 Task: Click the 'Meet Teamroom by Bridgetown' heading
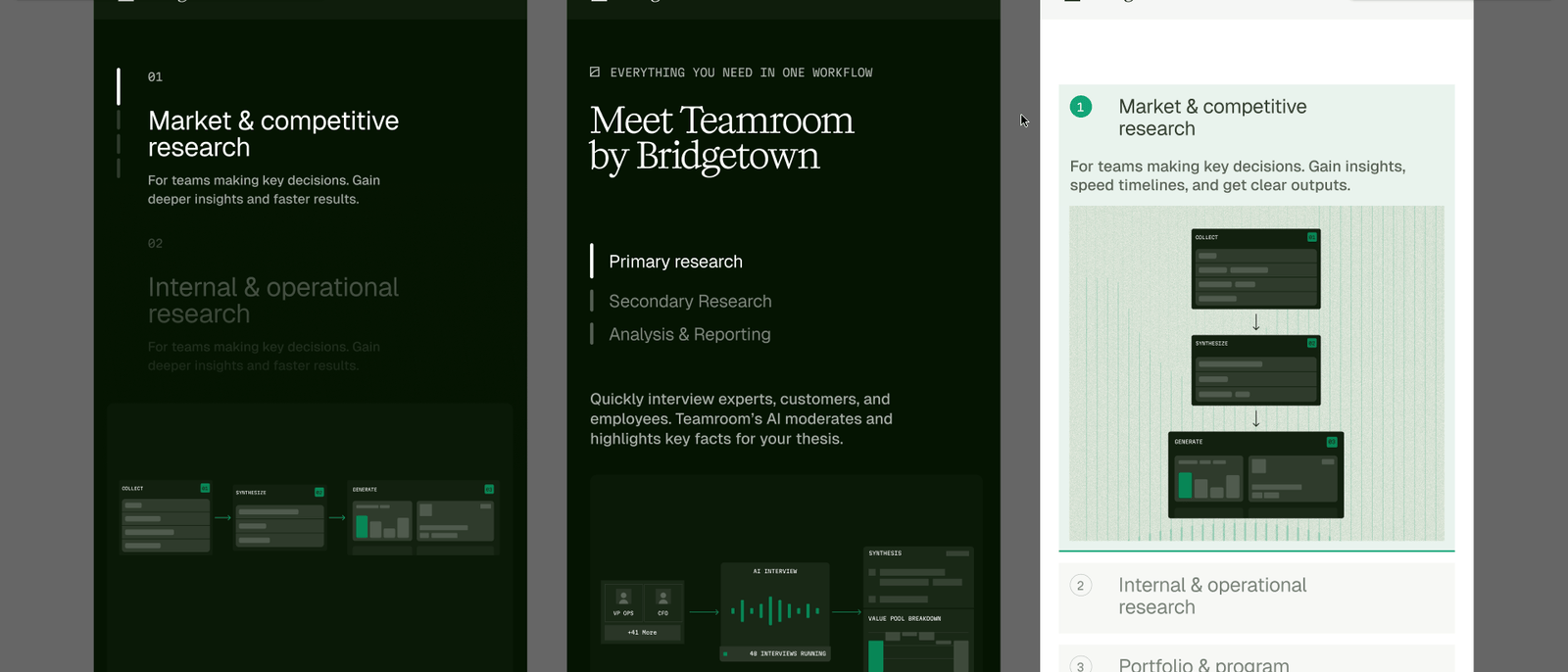point(722,138)
